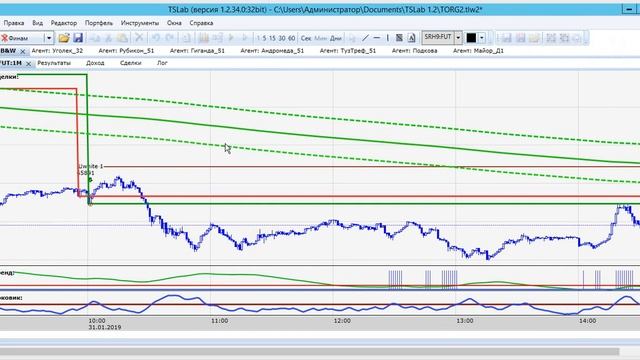Viewport: 640px width, 360px height.
Task: Select the text label 'A' tool
Action: pyautogui.click(x=411, y=38)
